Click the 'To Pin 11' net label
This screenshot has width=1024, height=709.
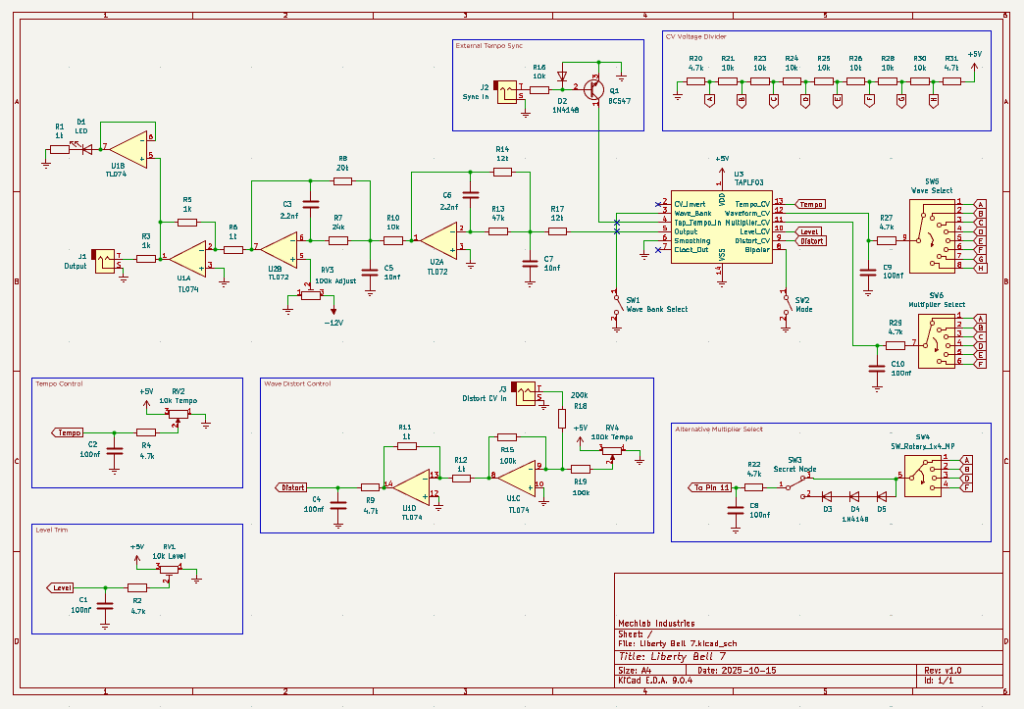(711, 487)
